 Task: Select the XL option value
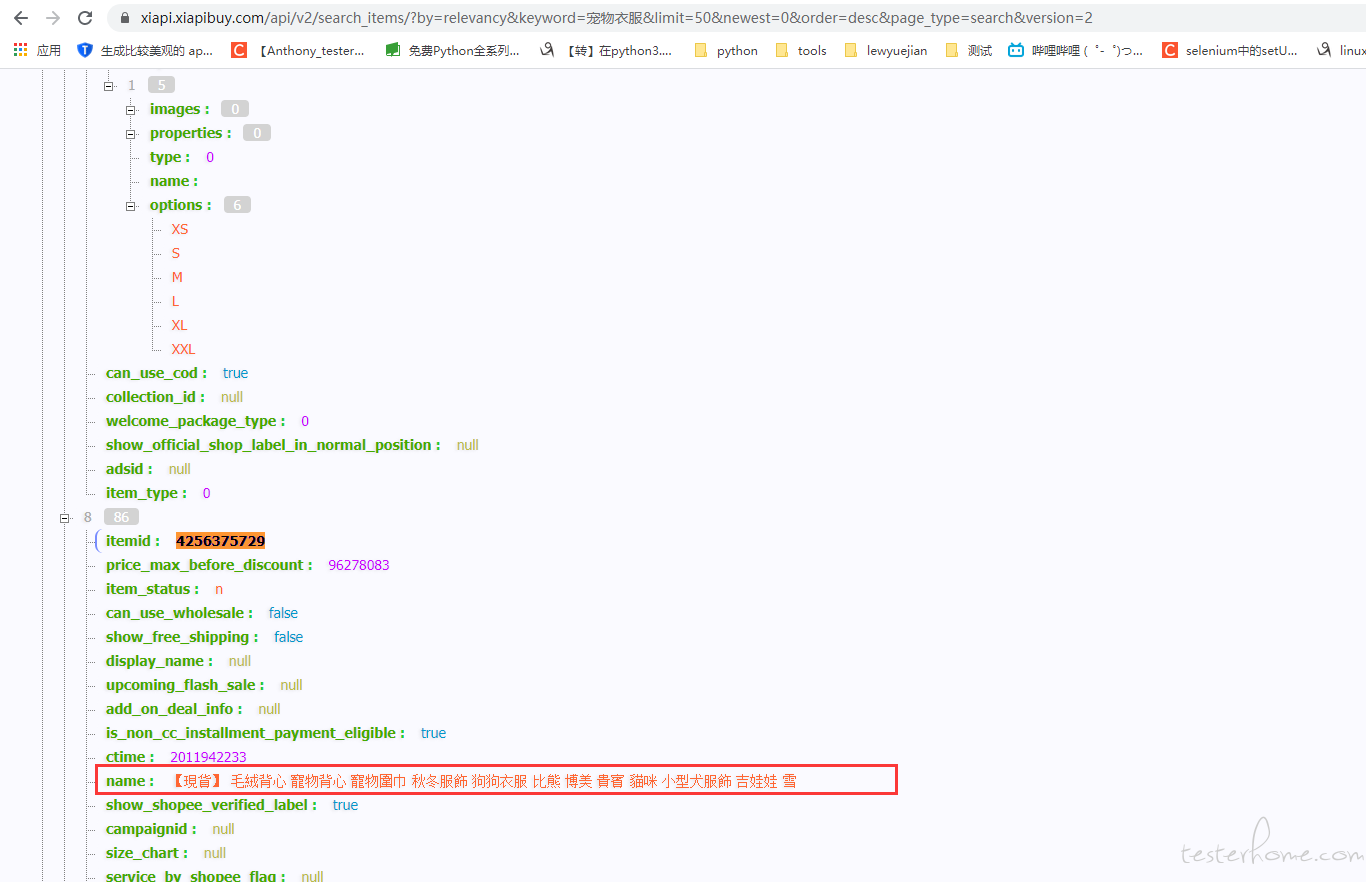[x=179, y=325]
